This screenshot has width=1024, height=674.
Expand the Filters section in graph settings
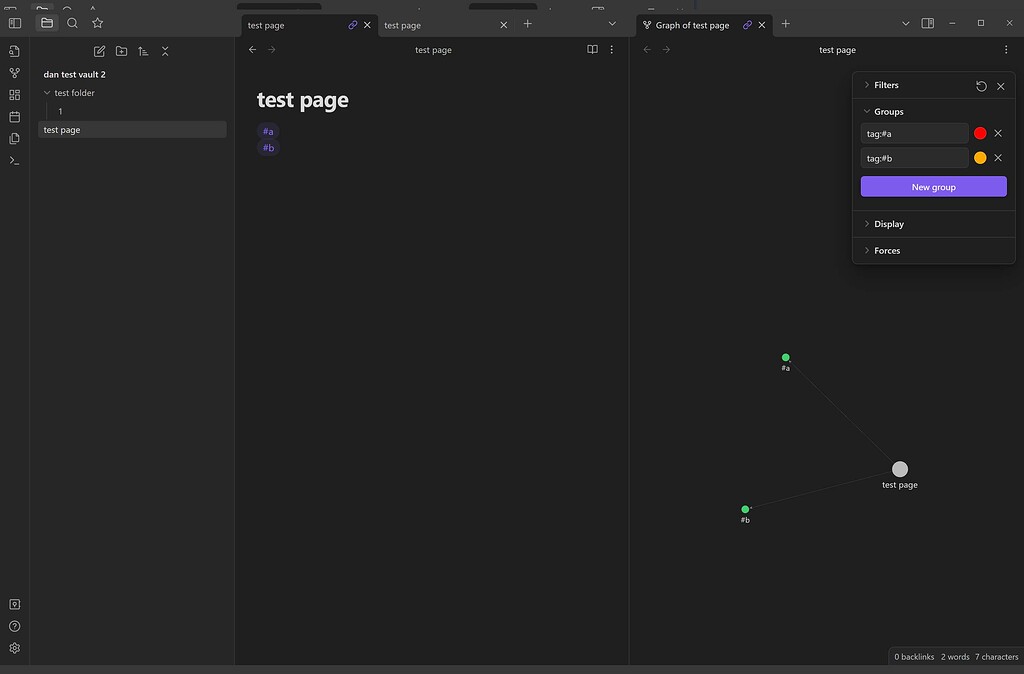coord(885,85)
